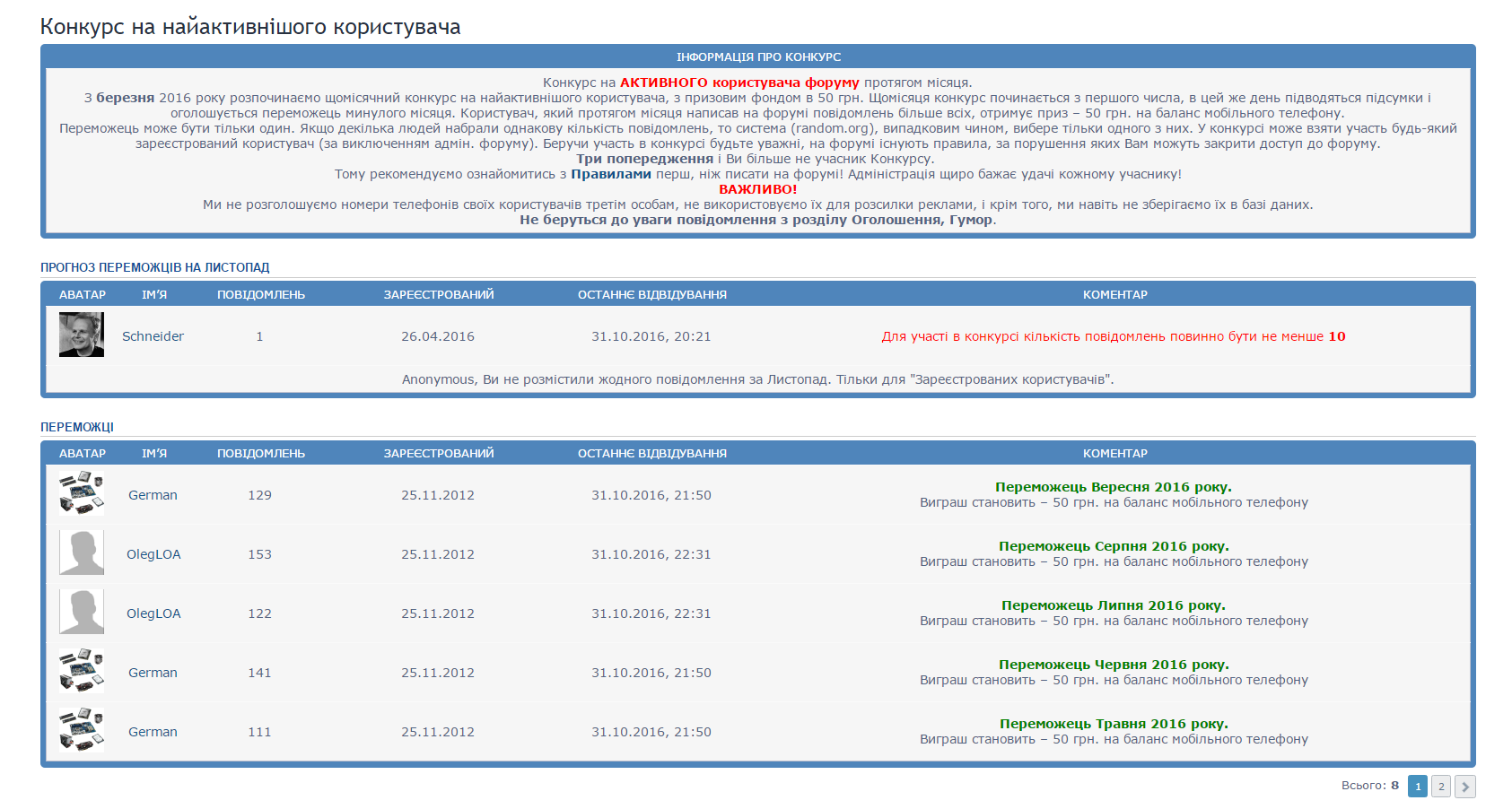Screen dimensions: 1512x809
Task: Click the ПРОГНОЗ ПЕРЕМОЖЦІВ НА ЛИСТОПАД heading
Action: pyautogui.click(x=154, y=267)
